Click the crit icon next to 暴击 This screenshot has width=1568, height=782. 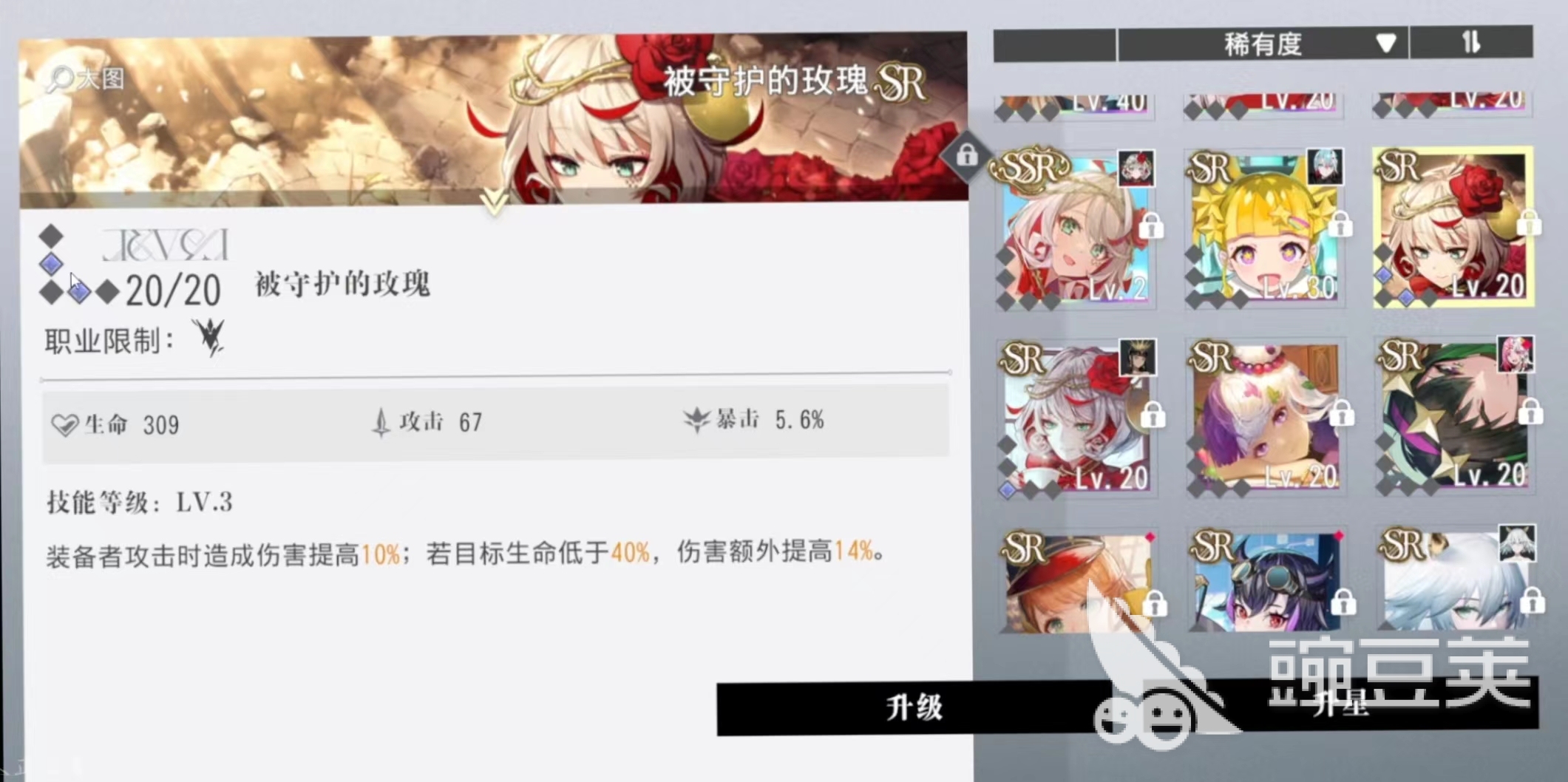[x=696, y=420]
